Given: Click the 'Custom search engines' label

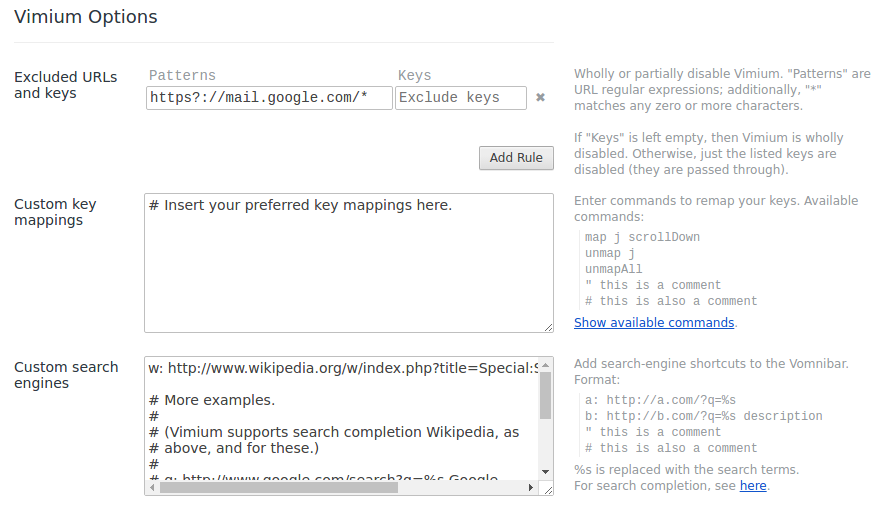Looking at the screenshot, I should (x=66, y=375).
